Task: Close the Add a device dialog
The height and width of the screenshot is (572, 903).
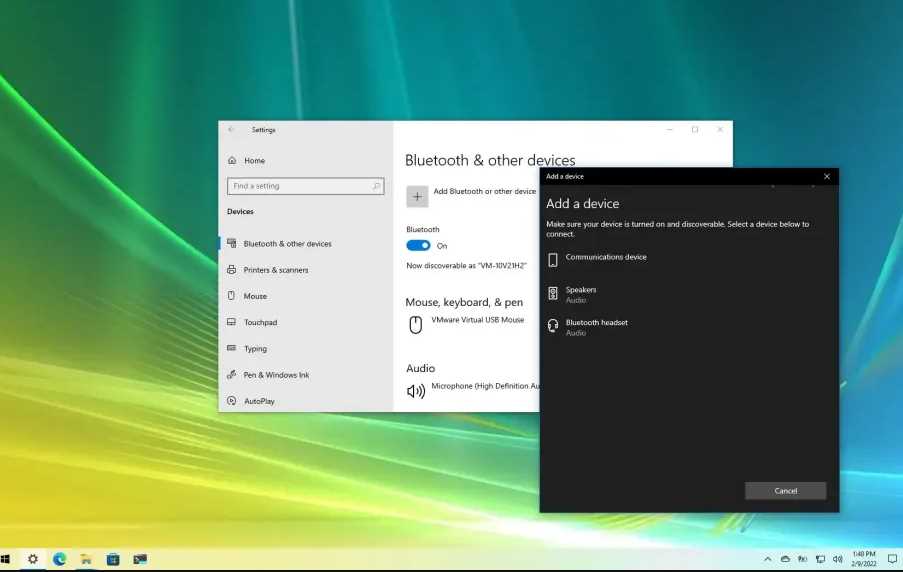Action: tap(826, 177)
